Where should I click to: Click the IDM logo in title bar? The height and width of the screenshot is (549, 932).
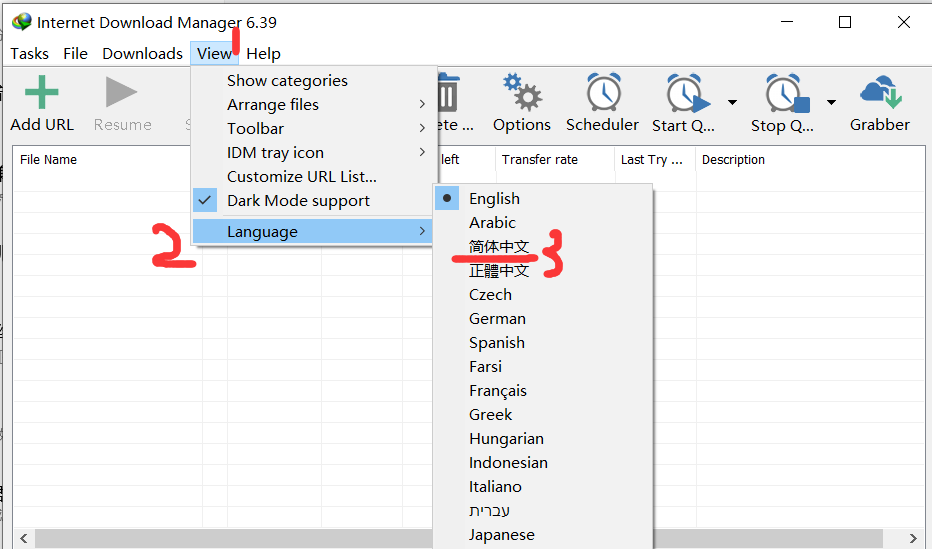(x=21, y=22)
